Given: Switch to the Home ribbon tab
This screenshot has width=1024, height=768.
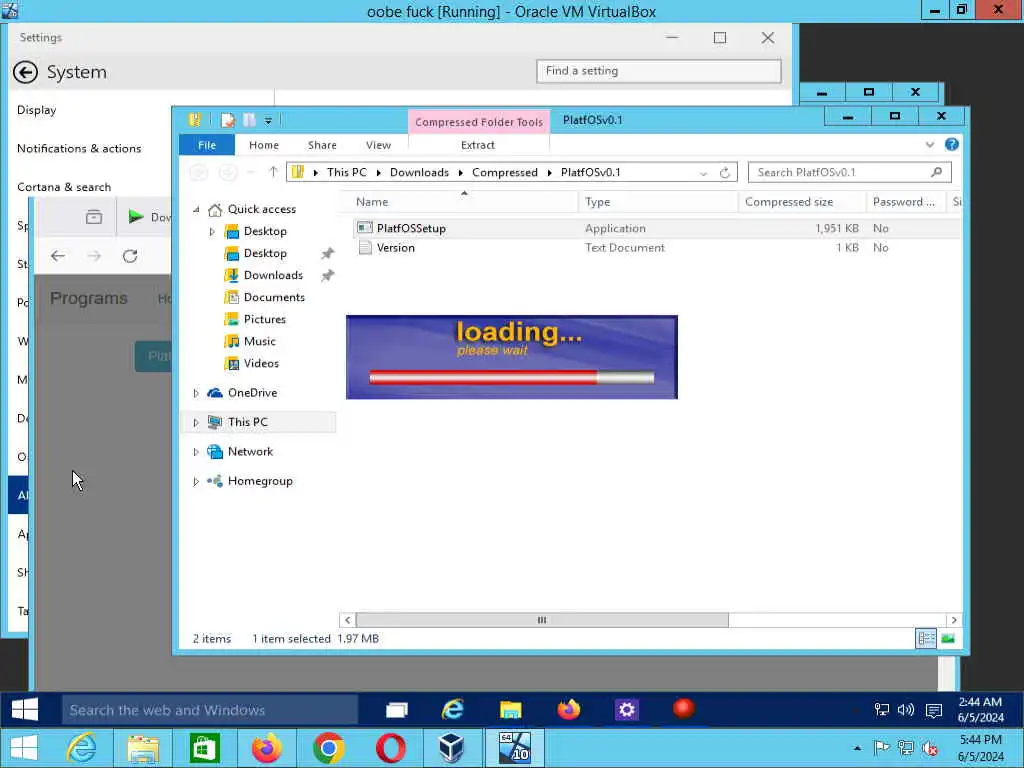Looking at the screenshot, I should tap(264, 145).
